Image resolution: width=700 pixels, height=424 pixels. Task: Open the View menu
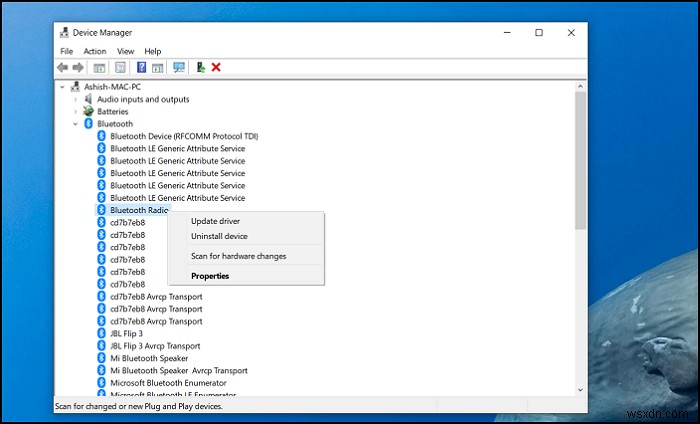point(125,51)
